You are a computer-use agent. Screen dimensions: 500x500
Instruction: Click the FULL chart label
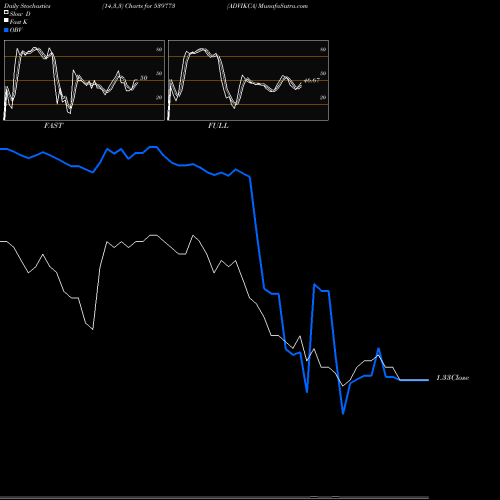point(218,126)
